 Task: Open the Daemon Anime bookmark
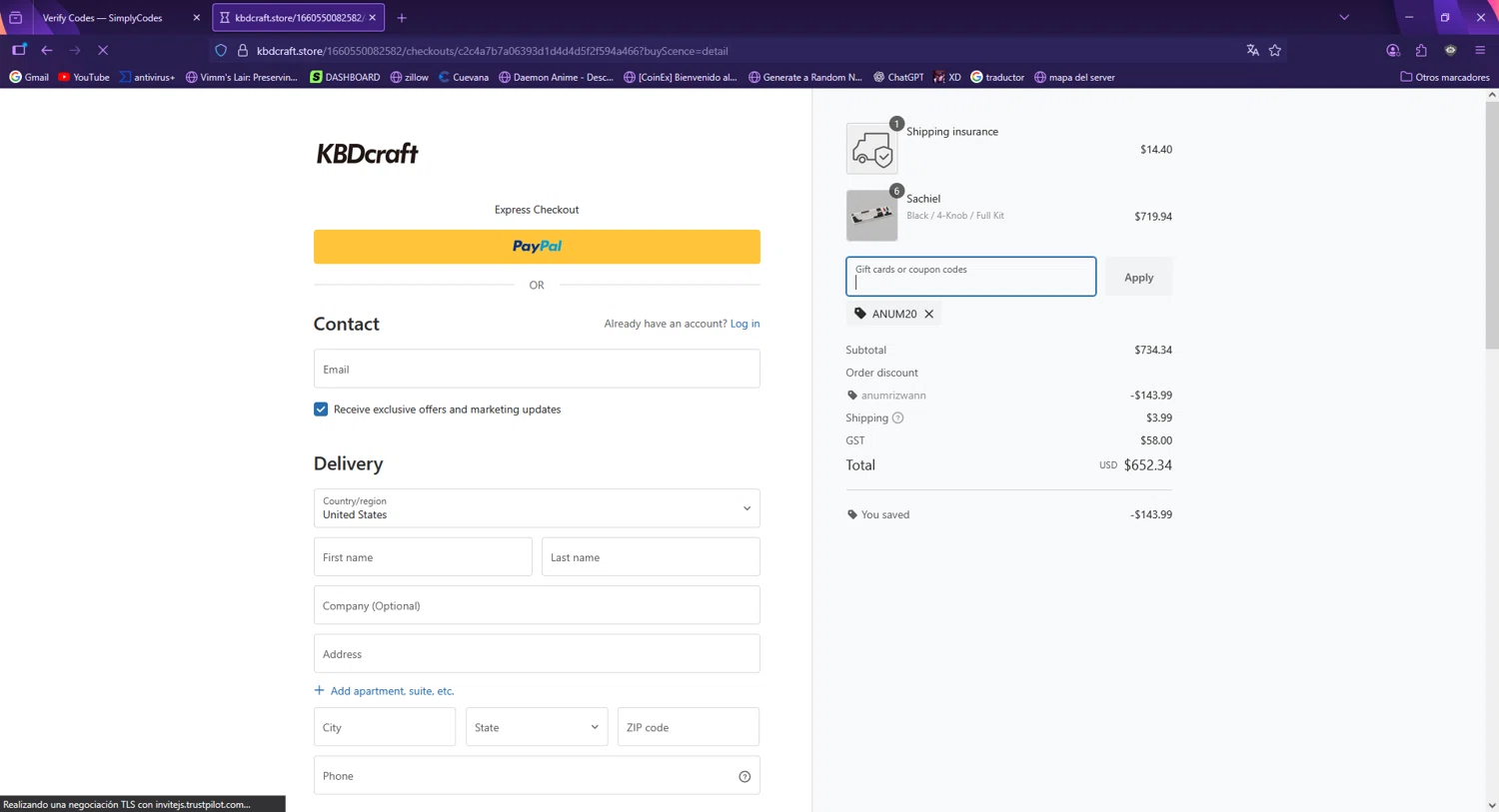tap(556, 77)
